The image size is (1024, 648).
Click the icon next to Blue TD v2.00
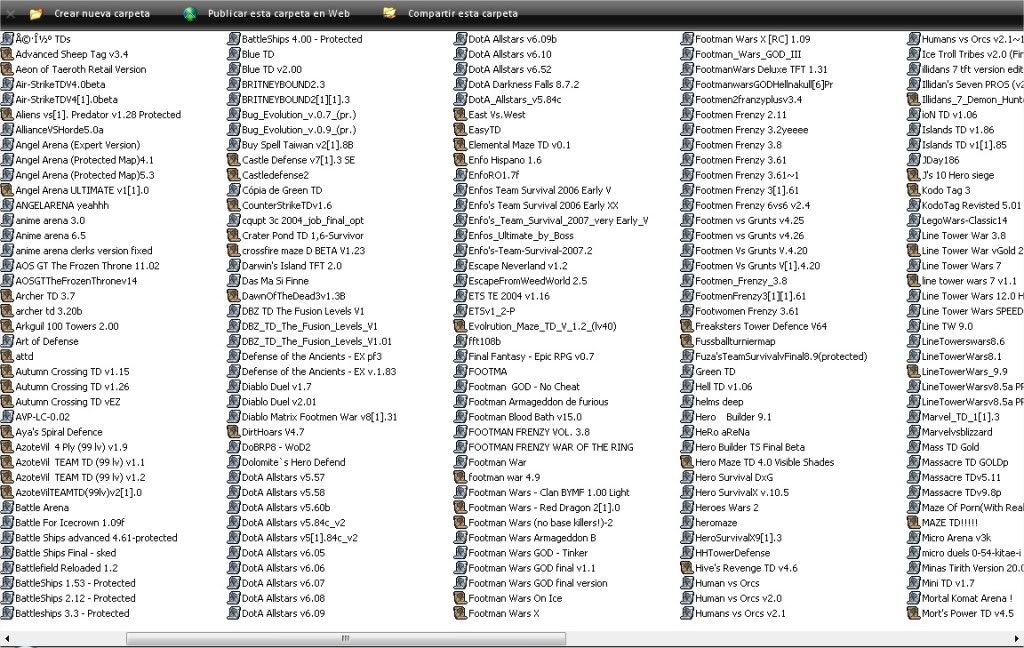(x=234, y=69)
